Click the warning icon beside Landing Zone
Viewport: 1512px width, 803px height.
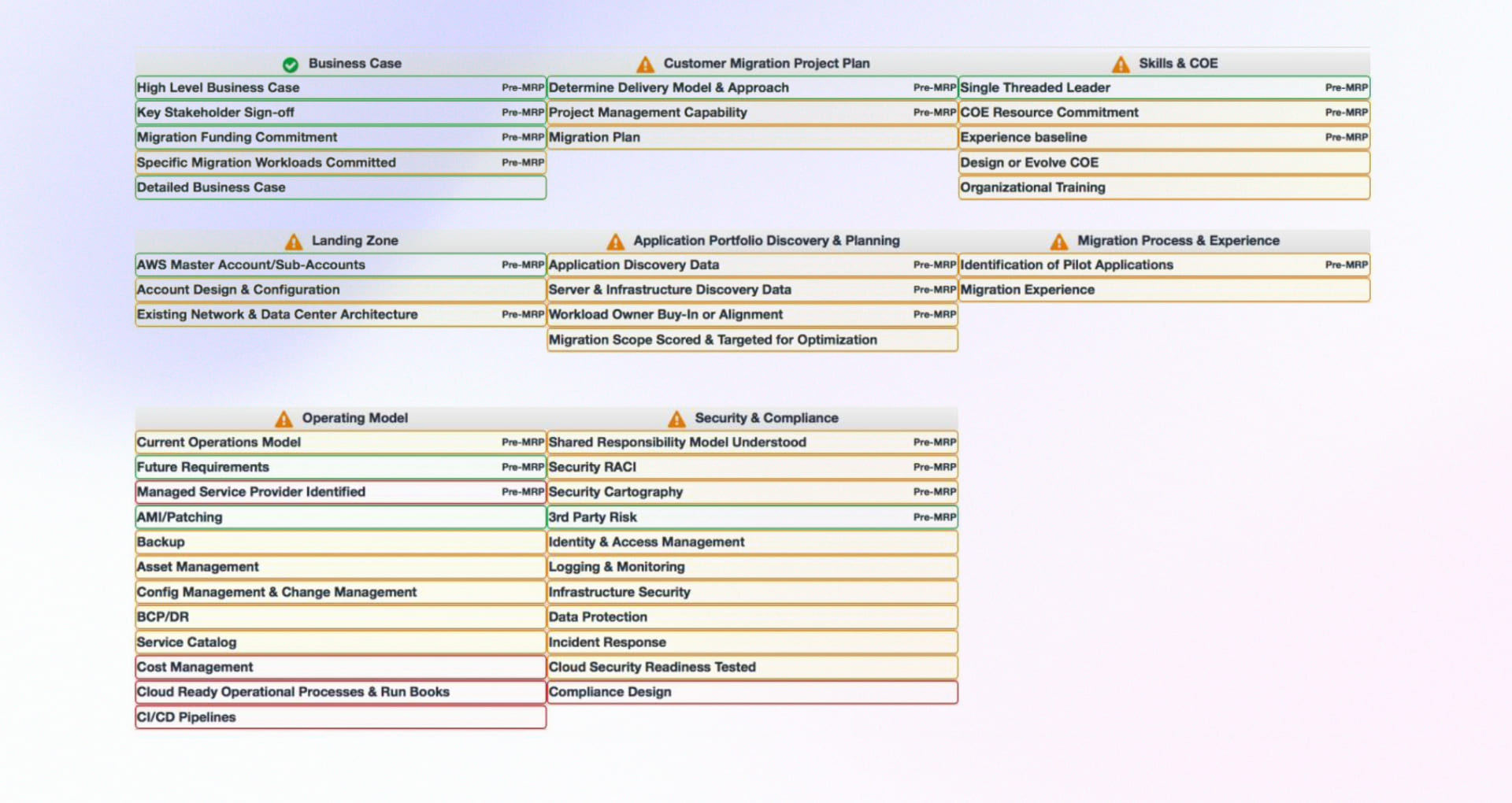click(294, 241)
